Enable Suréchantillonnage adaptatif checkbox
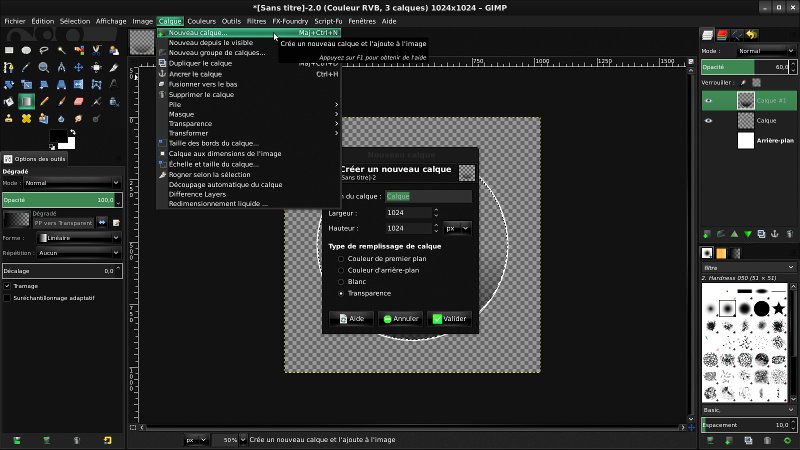Viewport: 800px width, 450px height. [7, 298]
